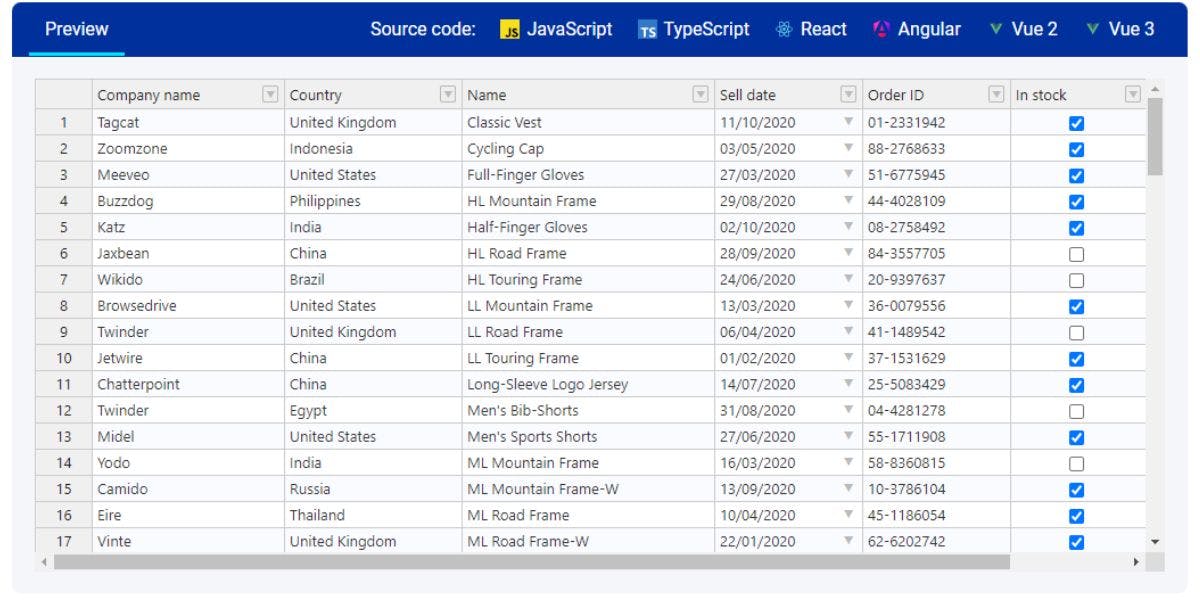Open the Company name column filter icon
This screenshot has height=600, width=1200.
[x=268, y=94]
